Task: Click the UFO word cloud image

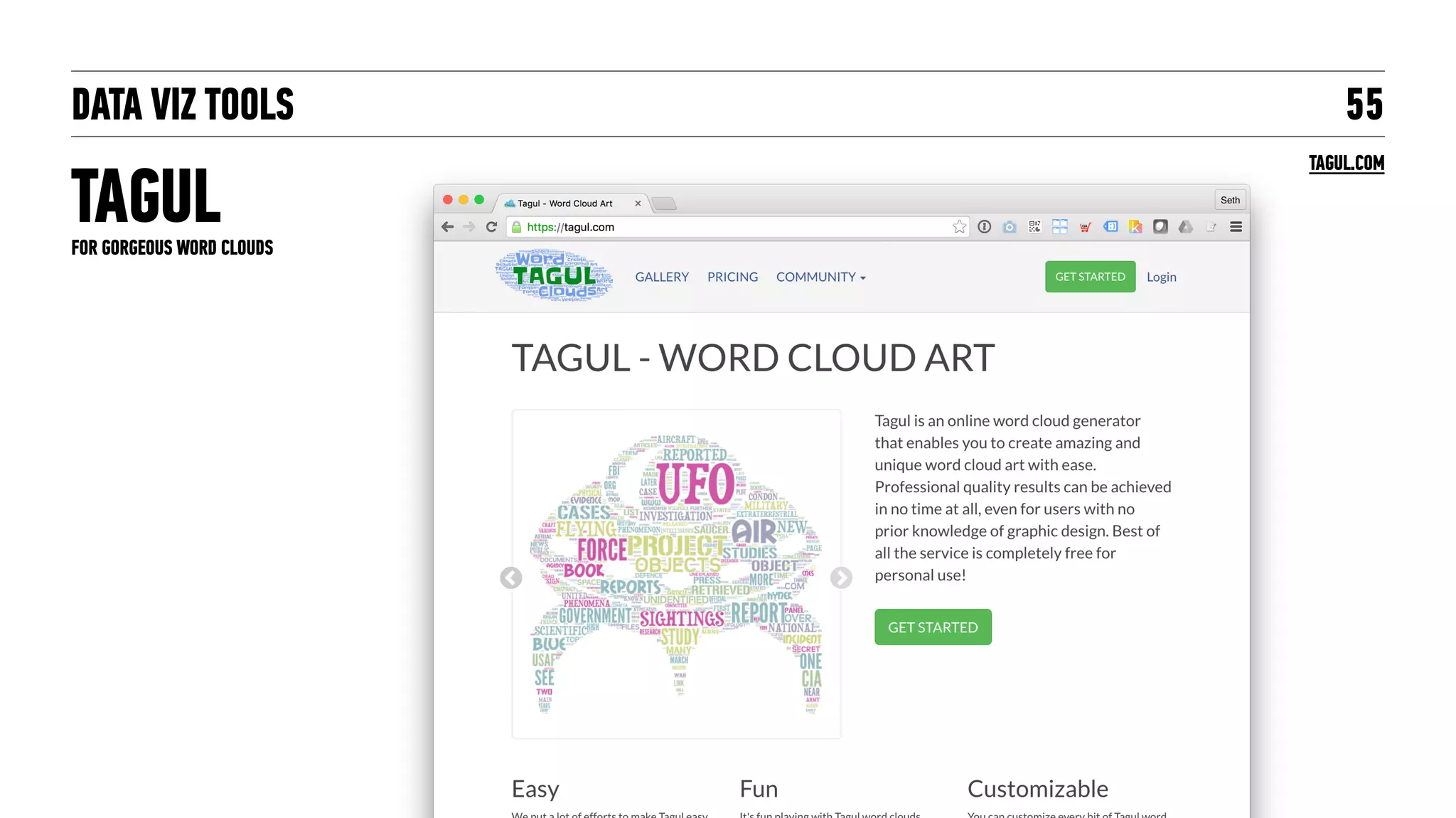Action: [x=676, y=573]
